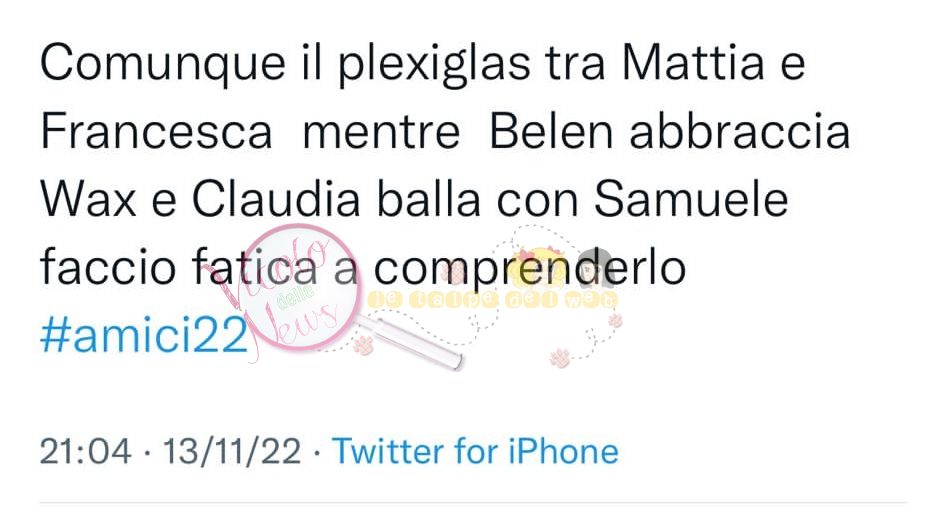This screenshot has width=946, height=521.
Task: Open the #amici22 hashtag
Action: click(x=144, y=335)
